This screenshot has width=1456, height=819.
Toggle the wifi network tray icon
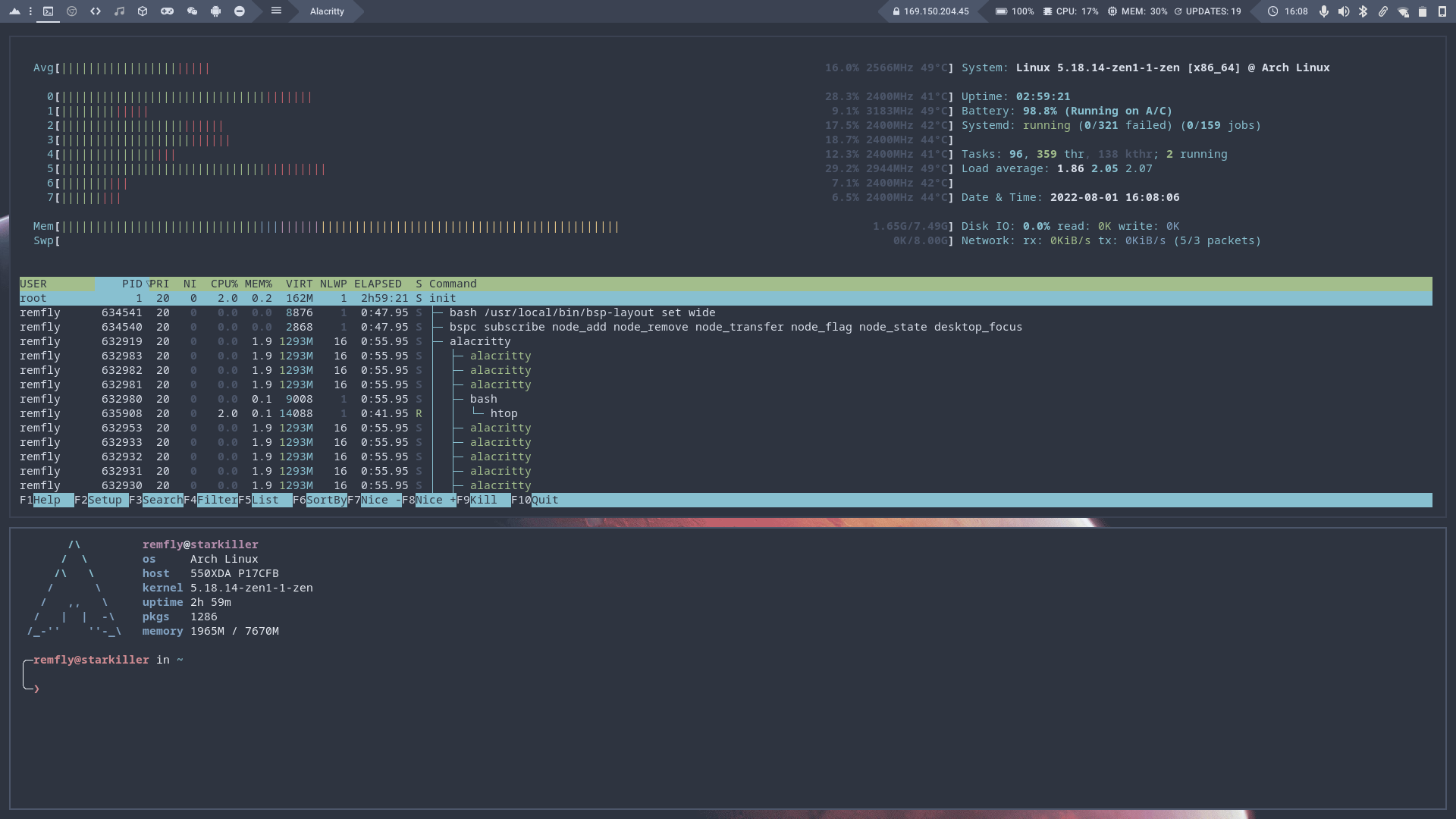coord(1403,11)
